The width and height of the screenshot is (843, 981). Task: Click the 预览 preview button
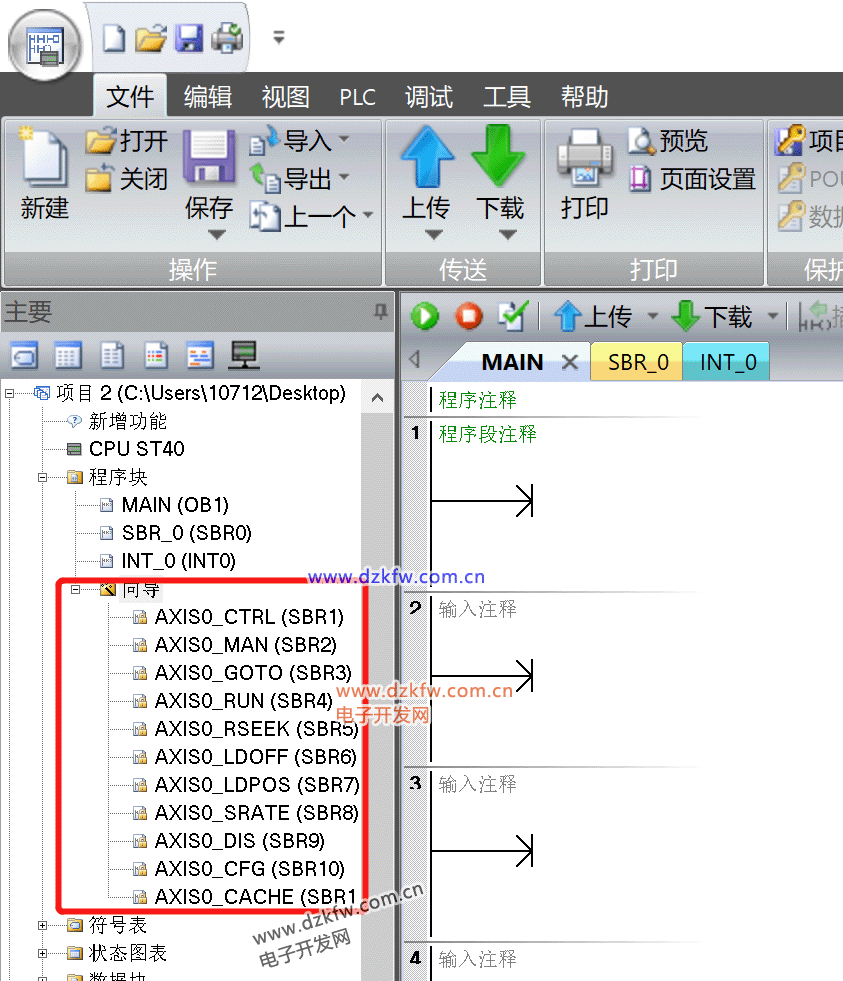(668, 141)
